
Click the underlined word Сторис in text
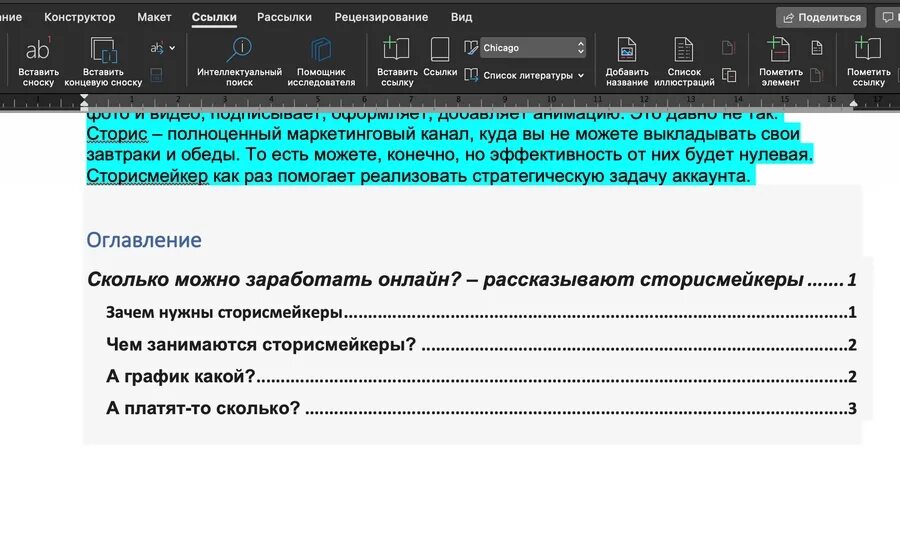[x=117, y=134]
